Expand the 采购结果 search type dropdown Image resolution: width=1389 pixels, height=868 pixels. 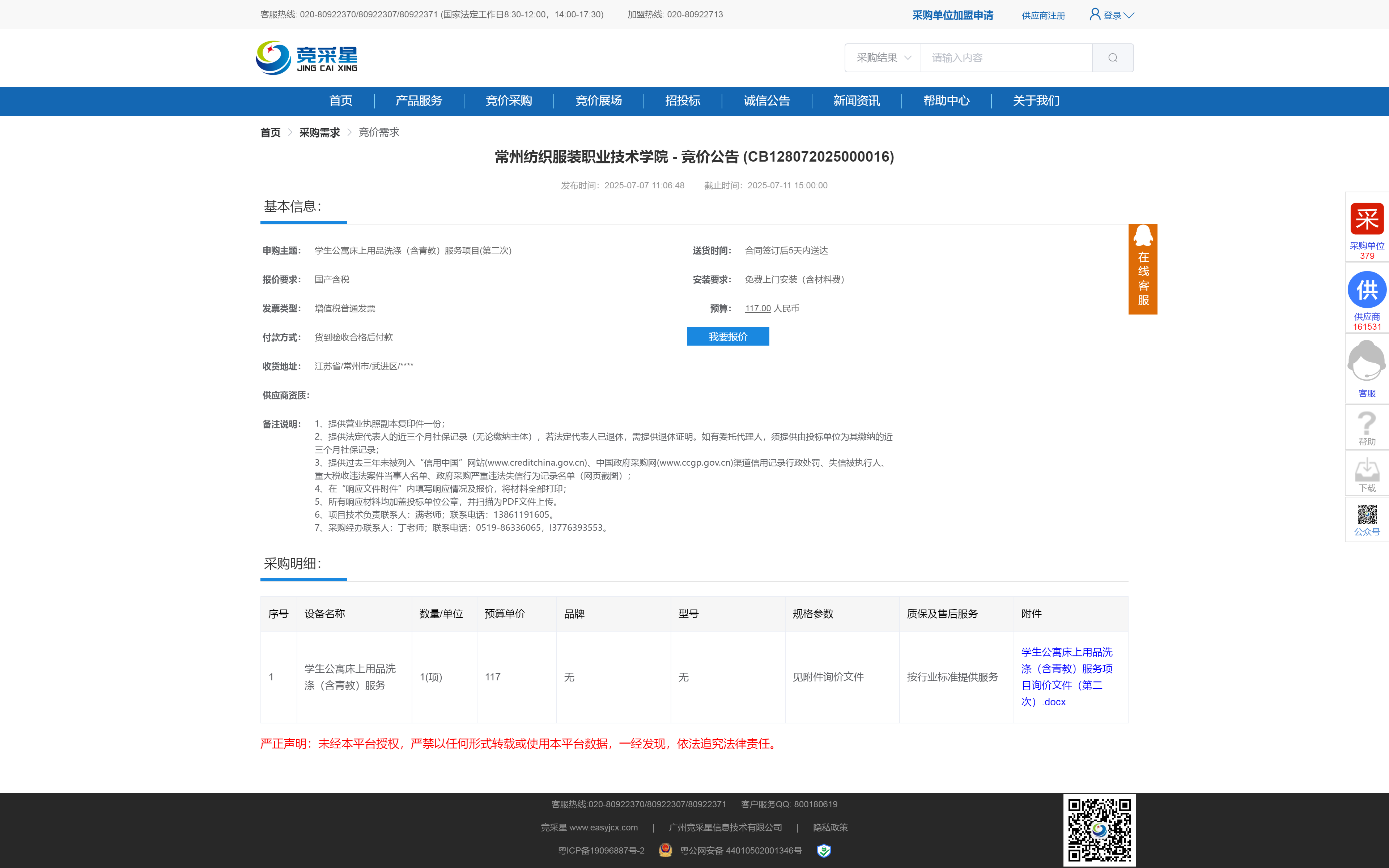(883, 58)
